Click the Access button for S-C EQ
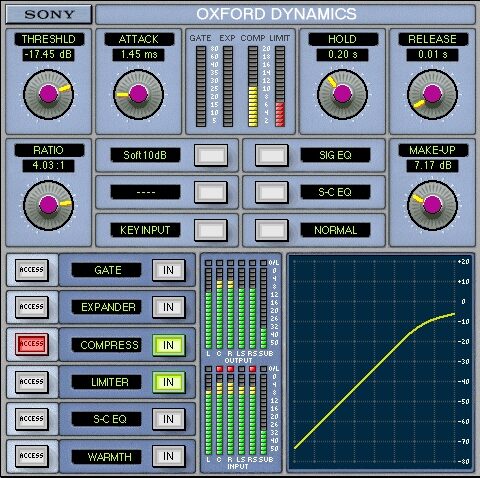This screenshot has height=478, width=480. [32, 419]
